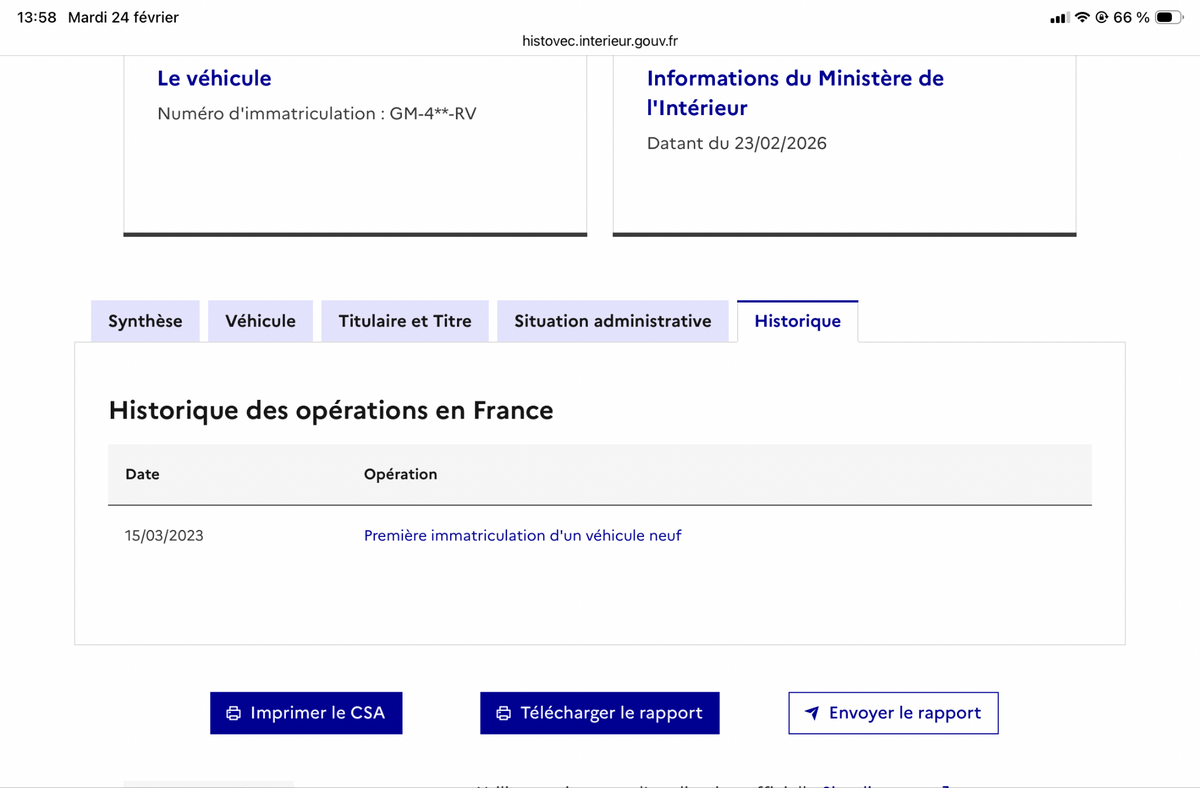Click the Informations du Ministère de l'Intérieur heading
This screenshot has height=788, width=1200.
[795, 92]
